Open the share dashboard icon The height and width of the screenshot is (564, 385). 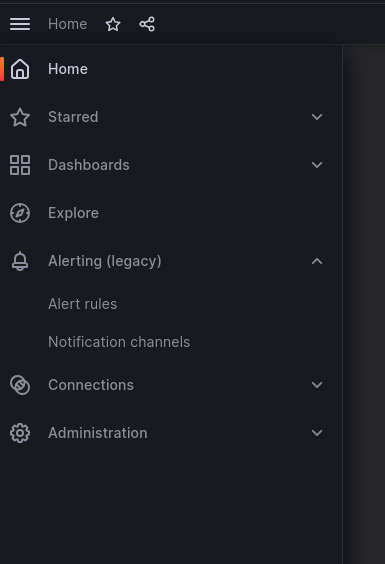click(147, 24)
